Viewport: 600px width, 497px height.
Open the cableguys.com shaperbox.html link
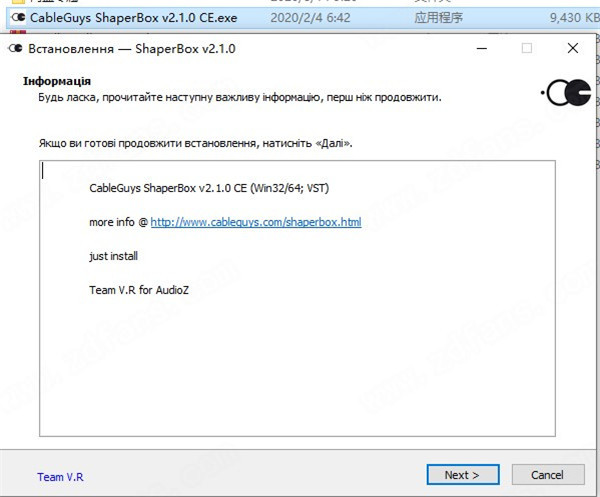point(256,222)
